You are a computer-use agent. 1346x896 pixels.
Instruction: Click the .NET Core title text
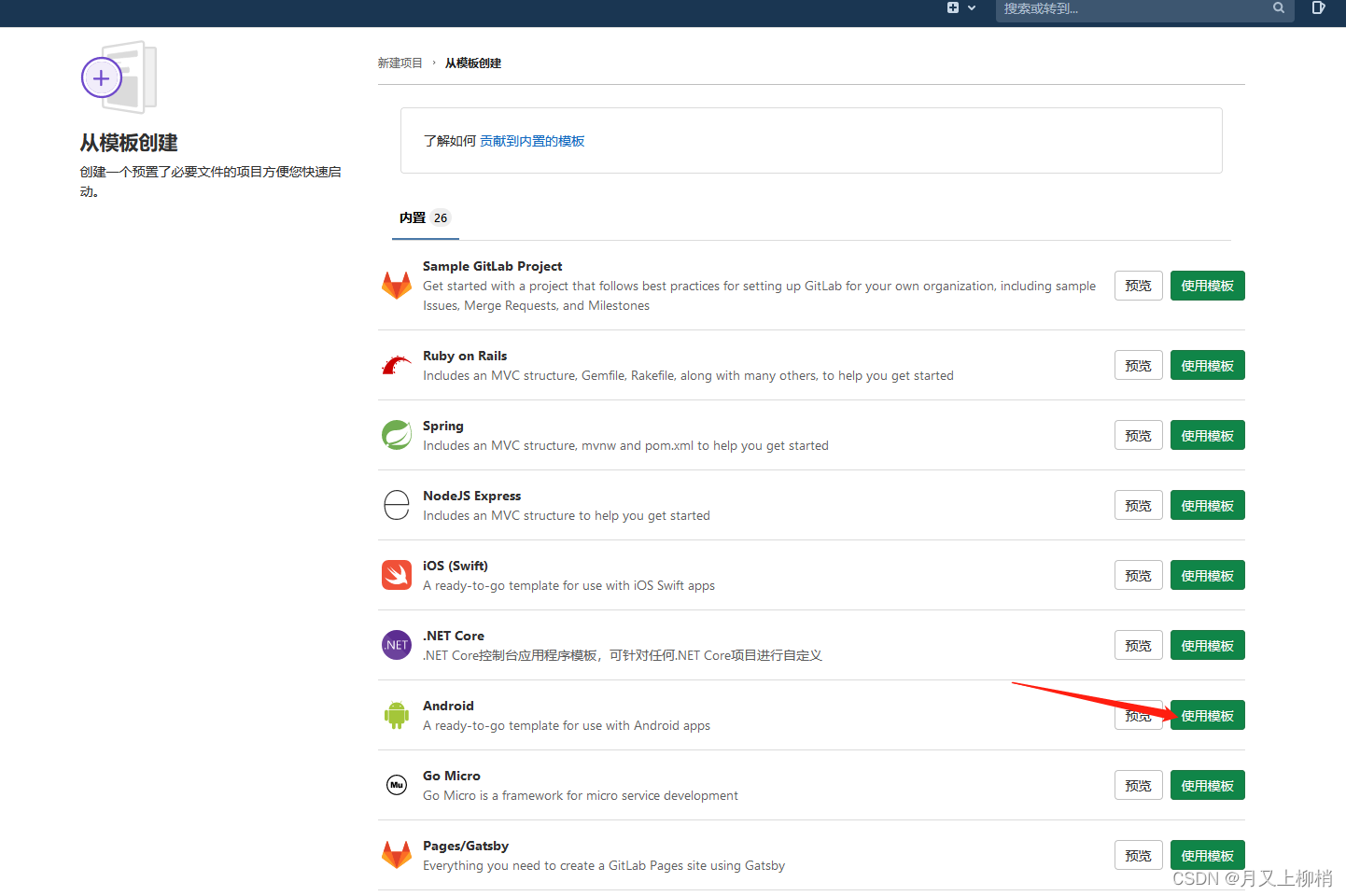(454, 636)
